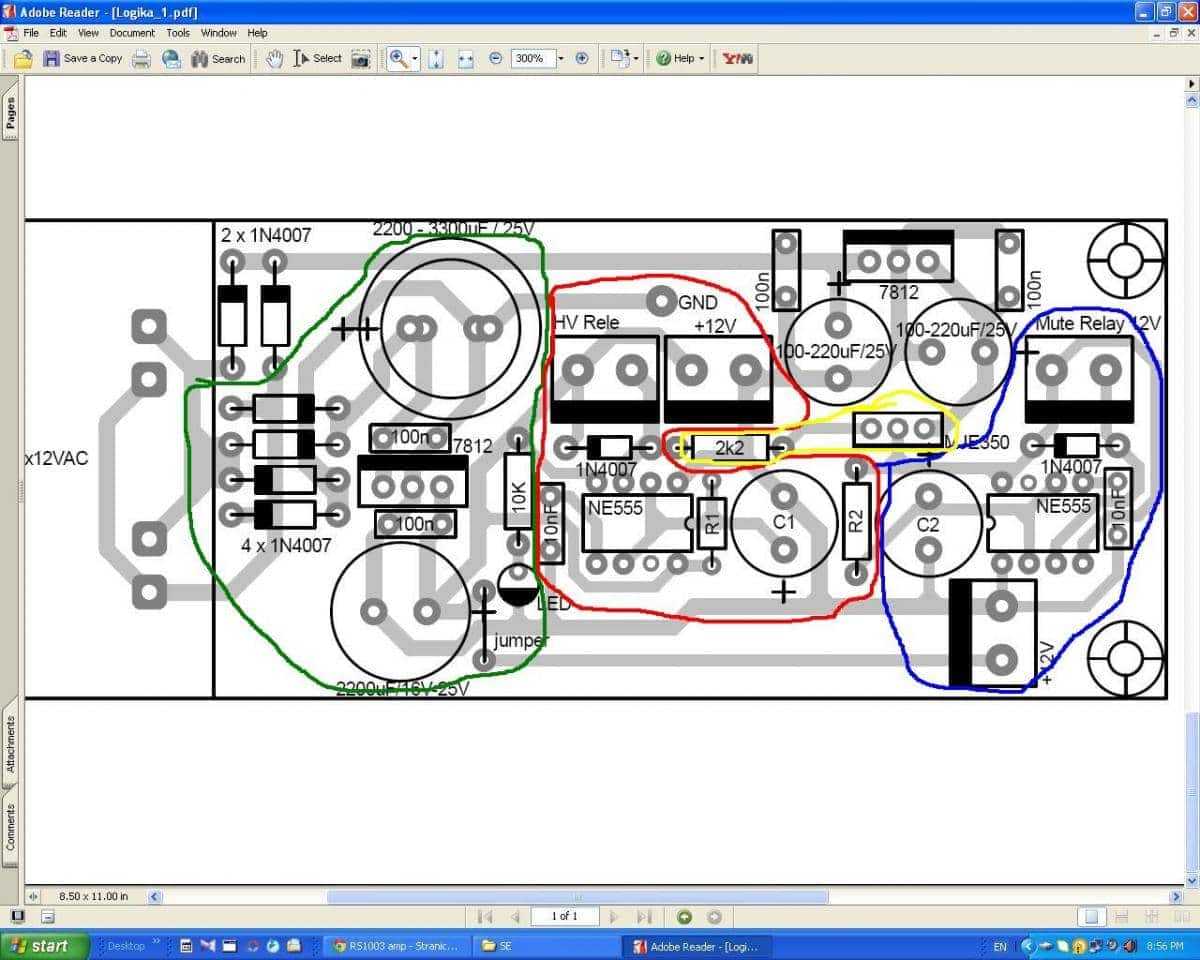Open the Comments side panel tab
The width and height of the screenshot is (1200, 960).
10,827
